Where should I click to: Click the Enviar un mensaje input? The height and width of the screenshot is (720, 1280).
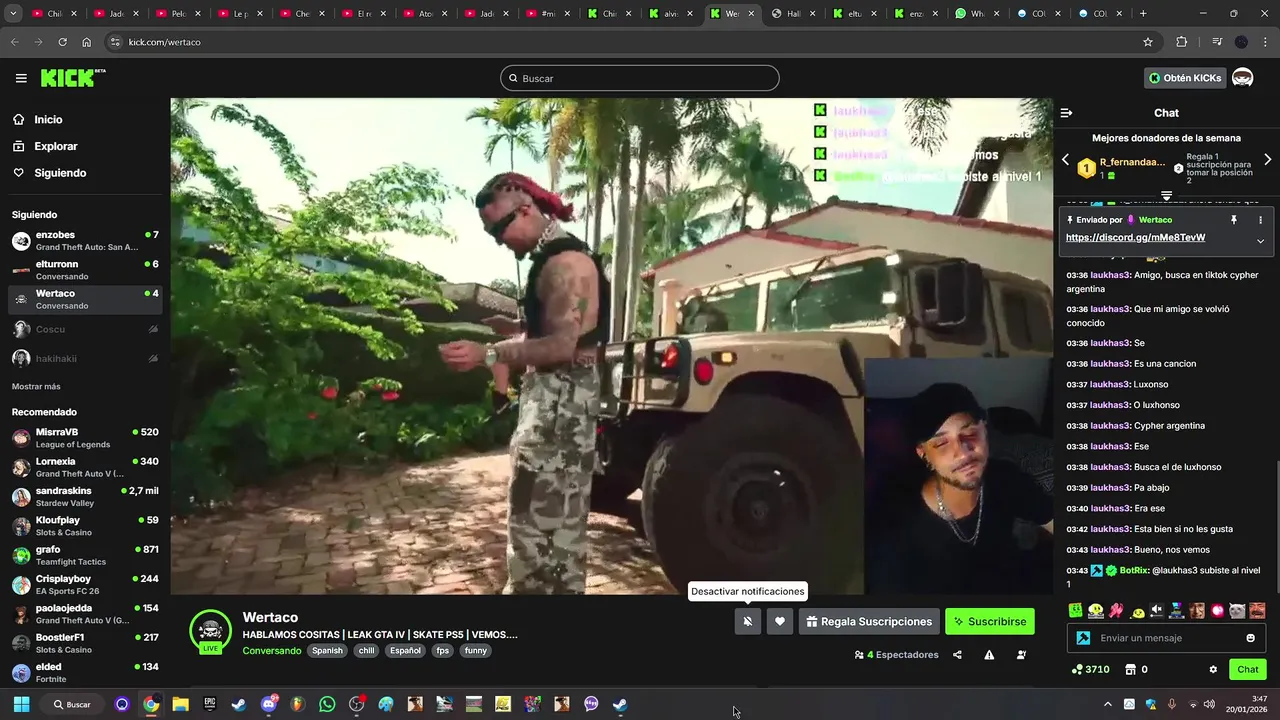pyautogui.click(x=1166, y=638)
